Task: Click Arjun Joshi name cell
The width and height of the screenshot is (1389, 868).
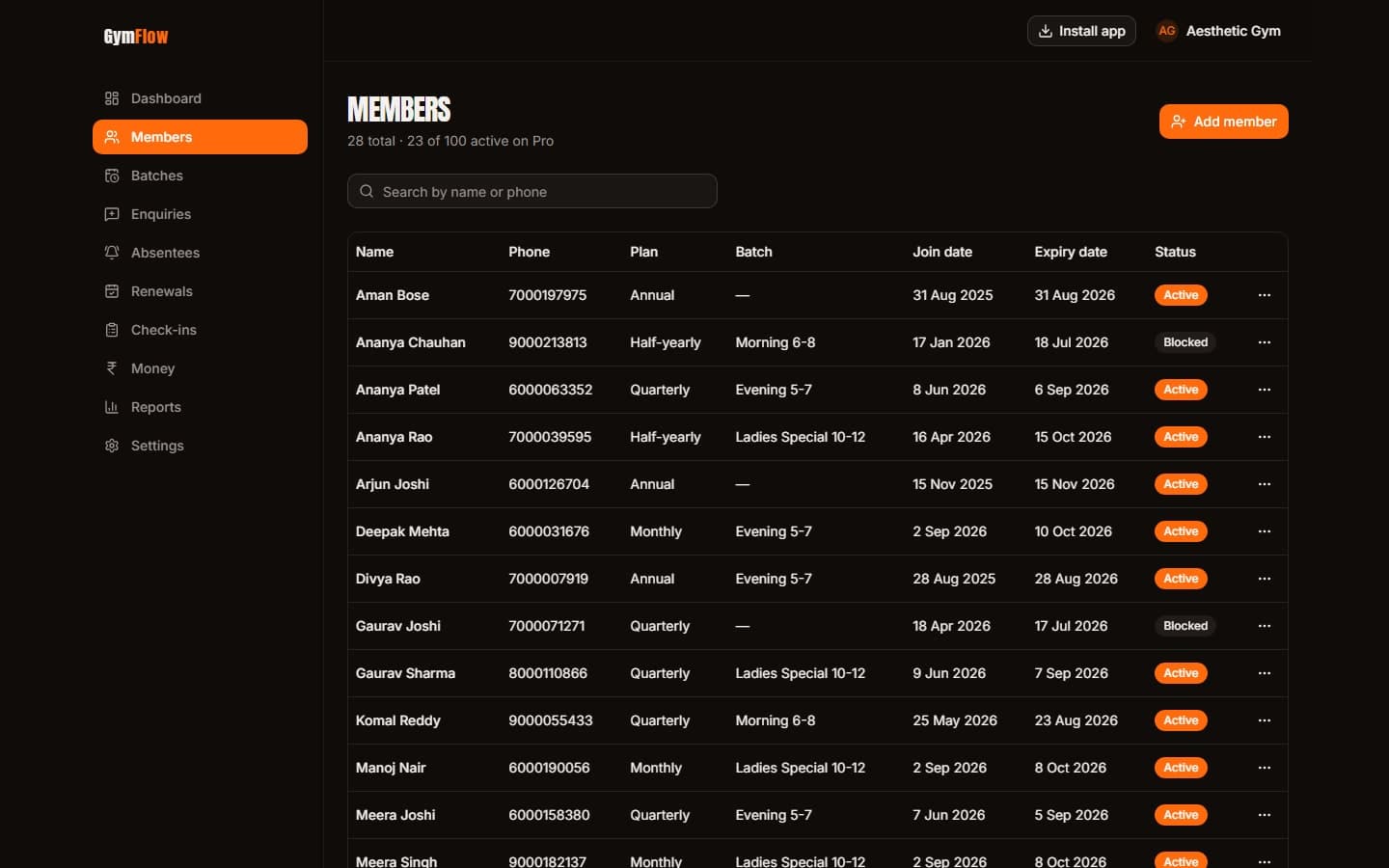Action: click(393, 484)
